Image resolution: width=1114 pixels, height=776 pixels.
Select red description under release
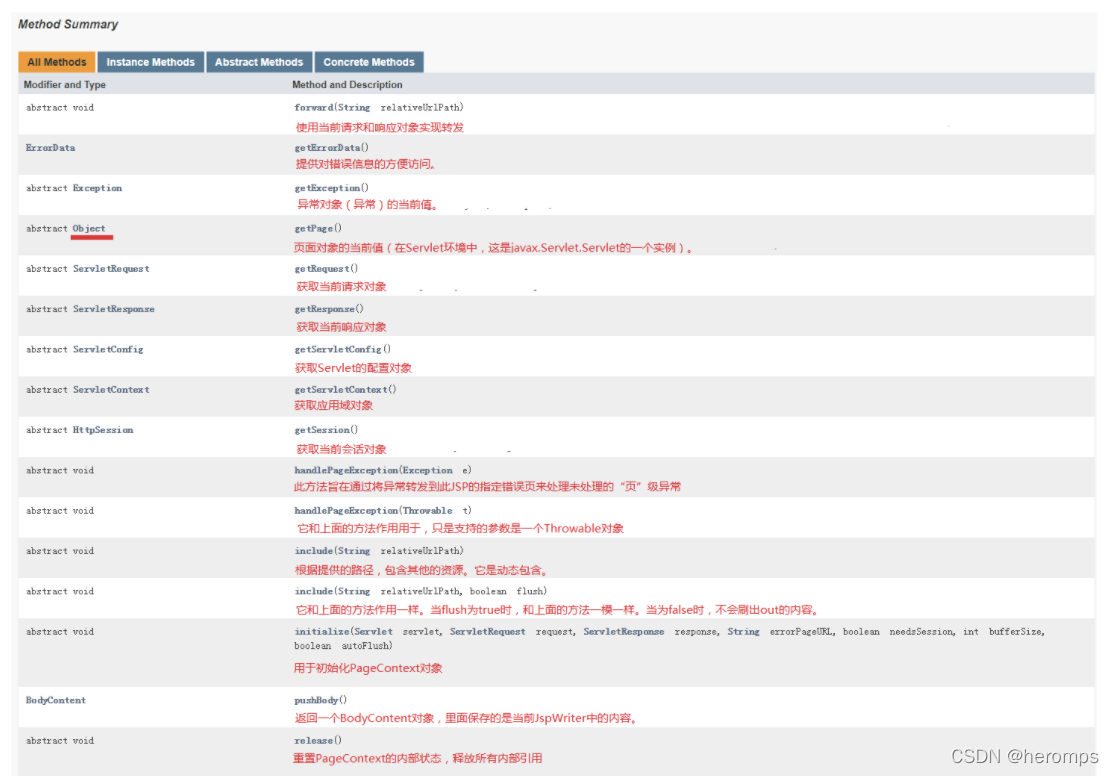click(418, 759)
